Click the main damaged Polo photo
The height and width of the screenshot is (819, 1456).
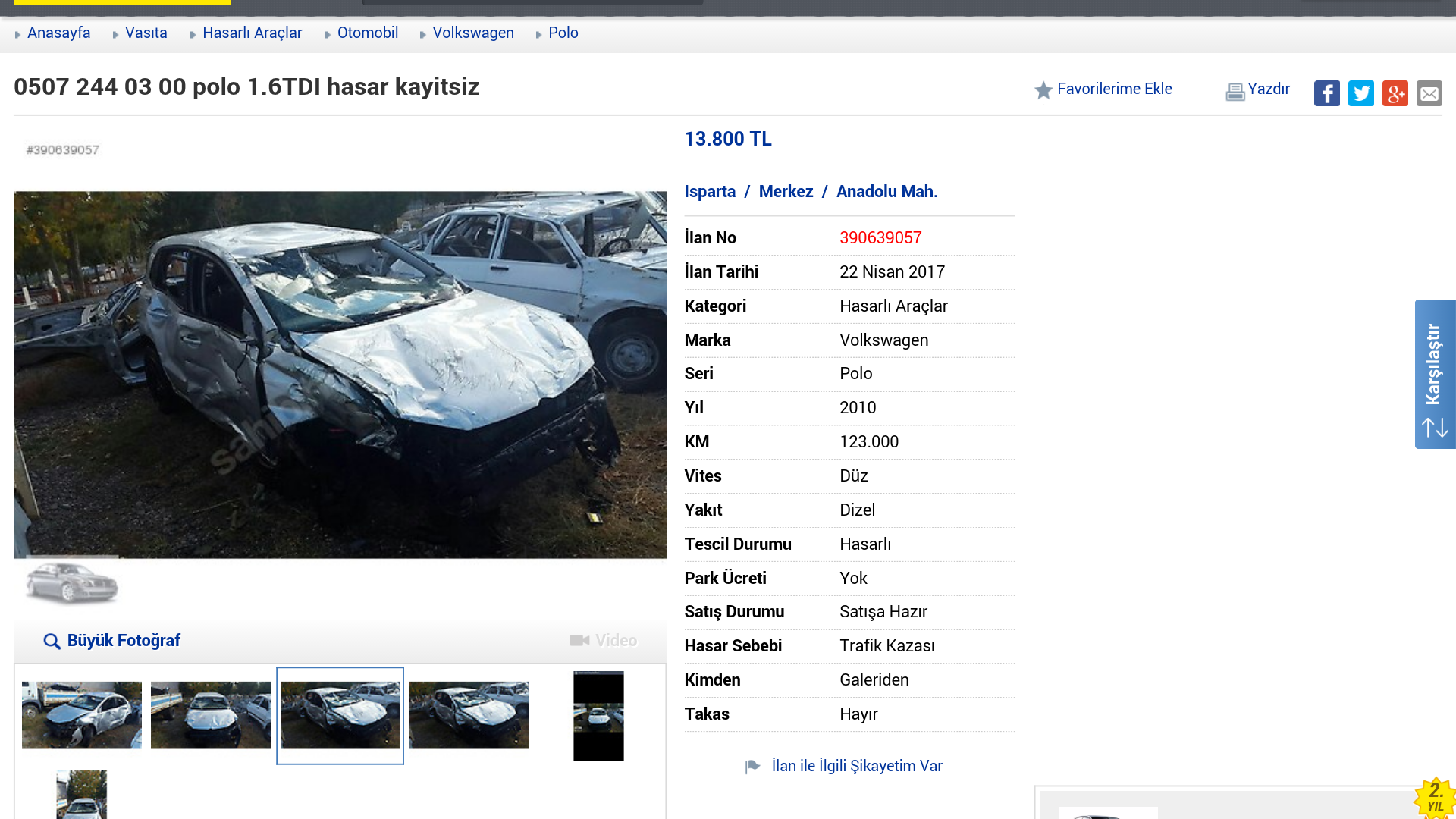click(x=340, y=375)
